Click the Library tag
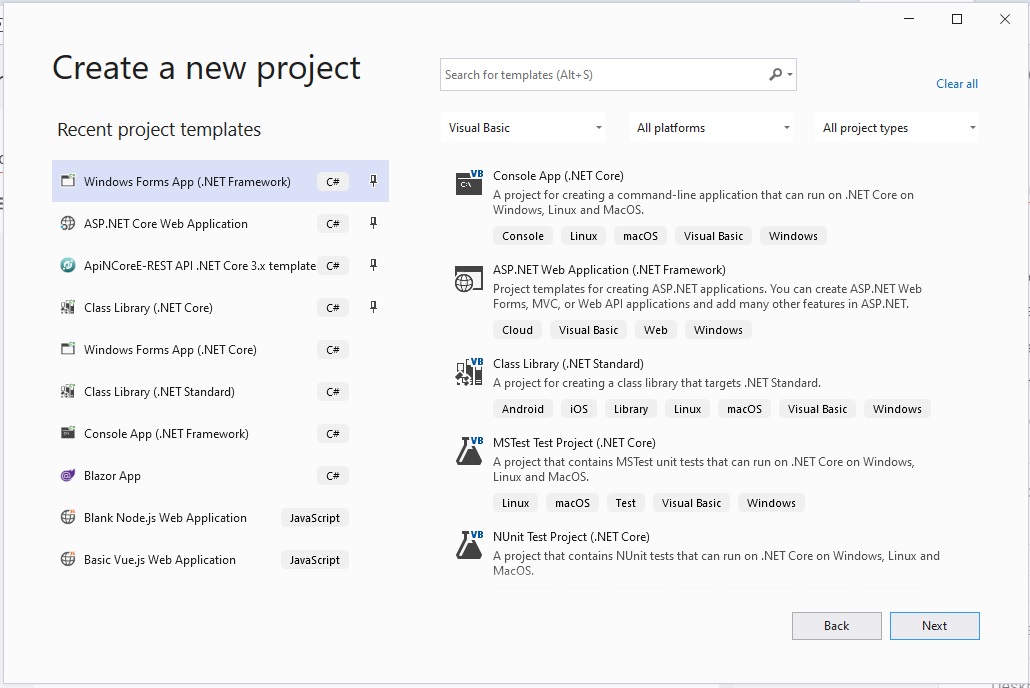The width and height of the screenshot is (1030, 688). [x=631, y=409]
